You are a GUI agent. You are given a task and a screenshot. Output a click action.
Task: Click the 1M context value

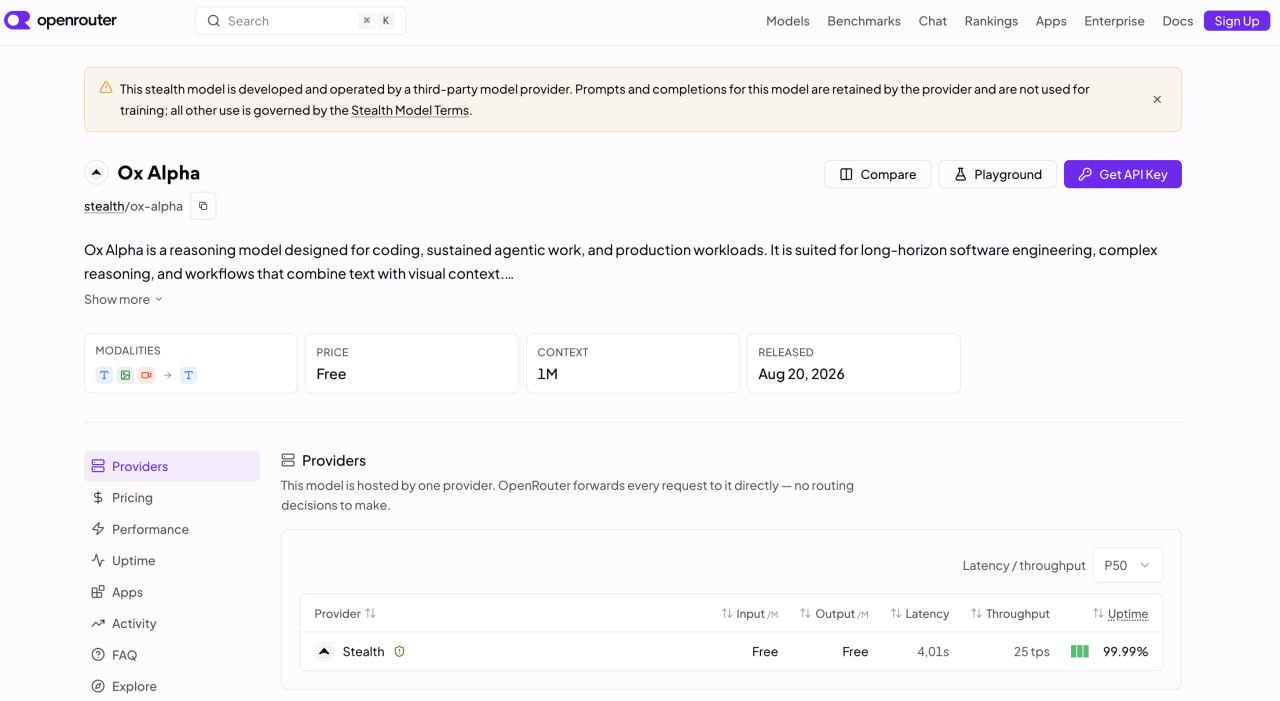[547, 374]
